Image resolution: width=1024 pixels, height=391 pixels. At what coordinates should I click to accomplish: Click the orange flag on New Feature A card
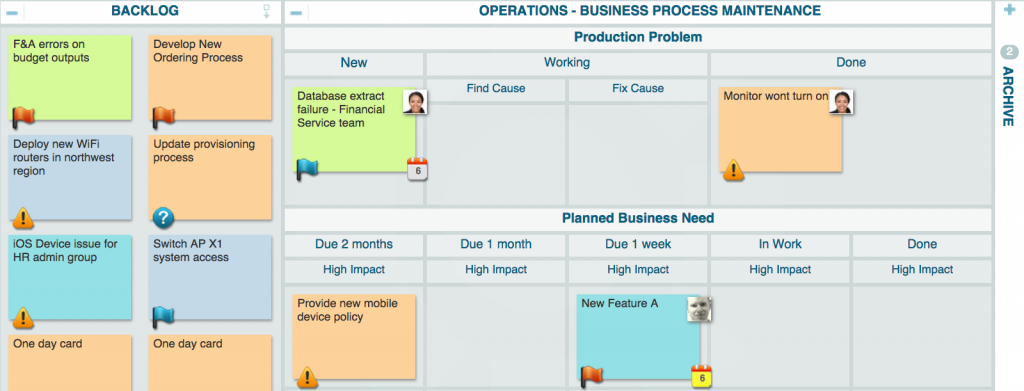tap(592, 375)
